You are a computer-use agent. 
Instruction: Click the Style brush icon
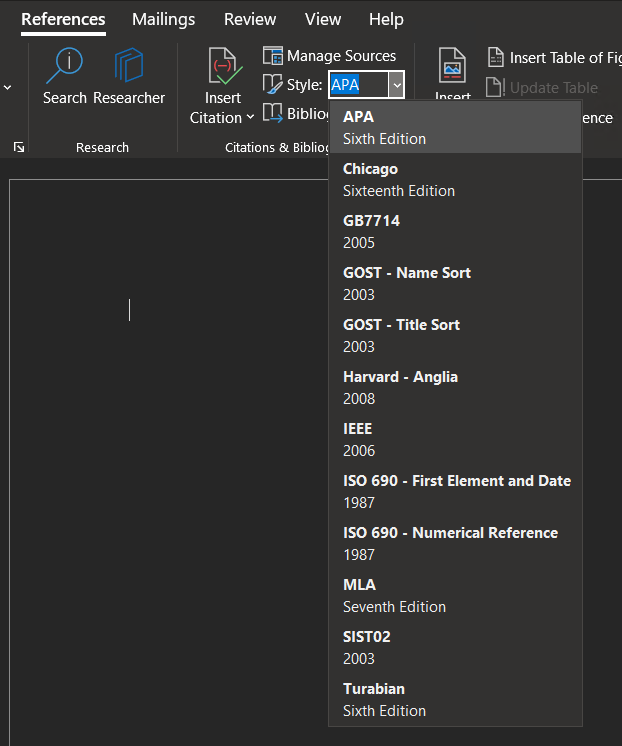pyautogui.click(x=272, y=84)
